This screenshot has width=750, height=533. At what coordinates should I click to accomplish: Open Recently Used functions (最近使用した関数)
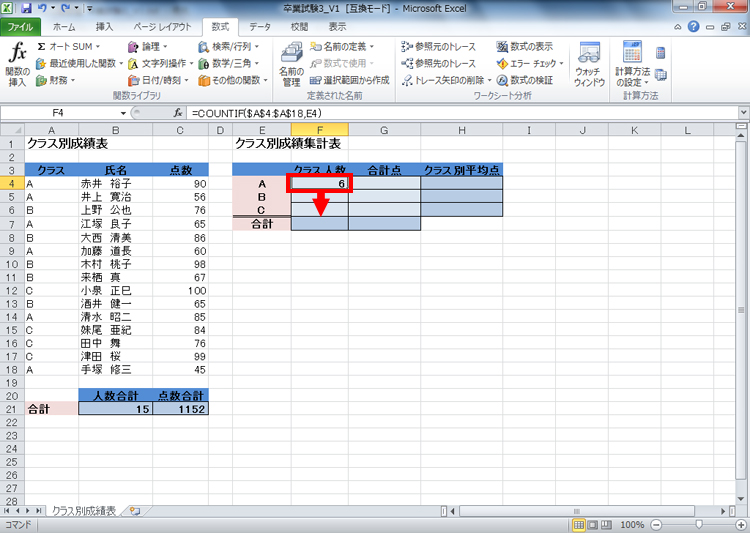pyautogui.click(x=79, y=63)
